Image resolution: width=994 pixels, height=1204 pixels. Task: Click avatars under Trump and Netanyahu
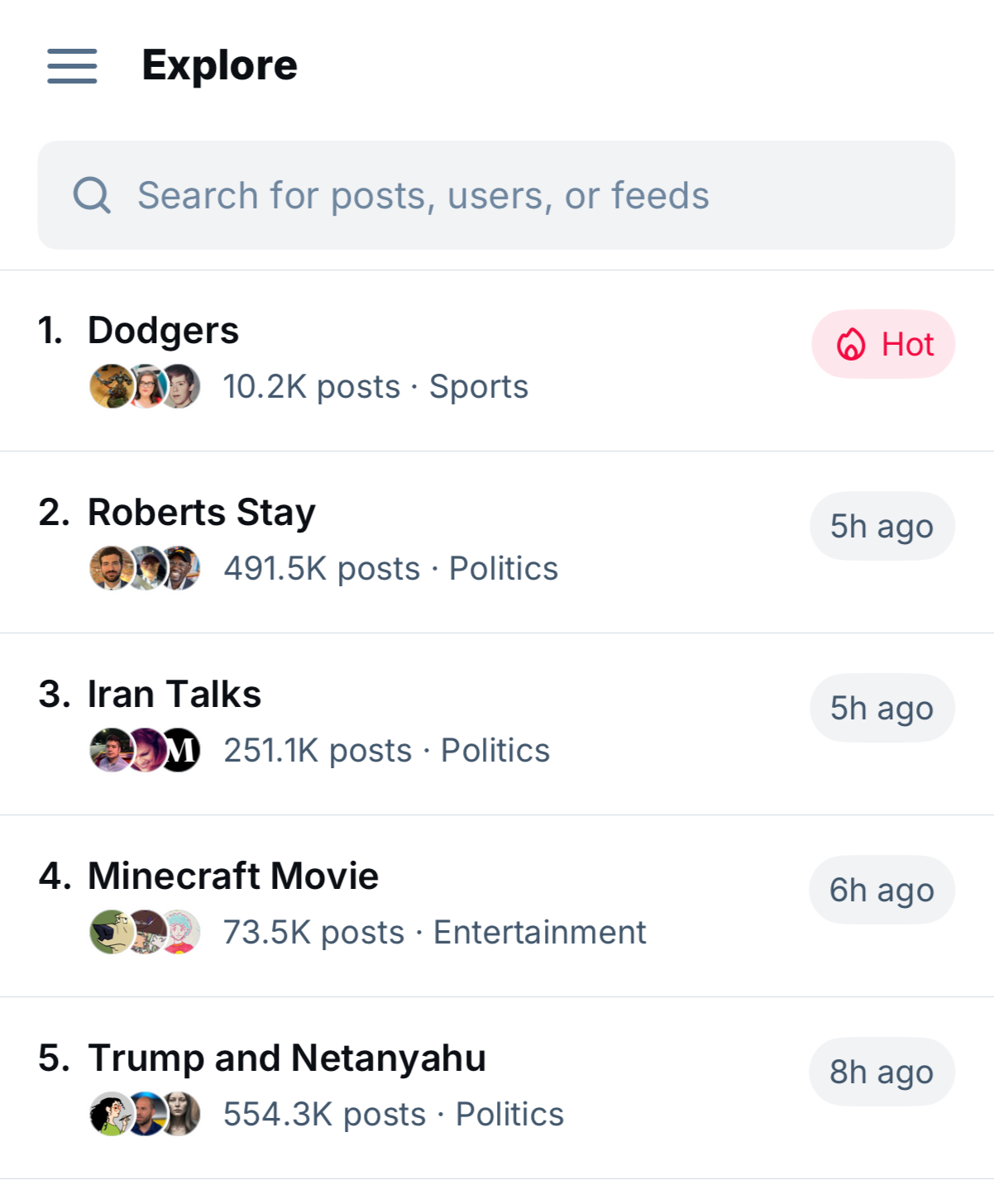coord(145,1114)
